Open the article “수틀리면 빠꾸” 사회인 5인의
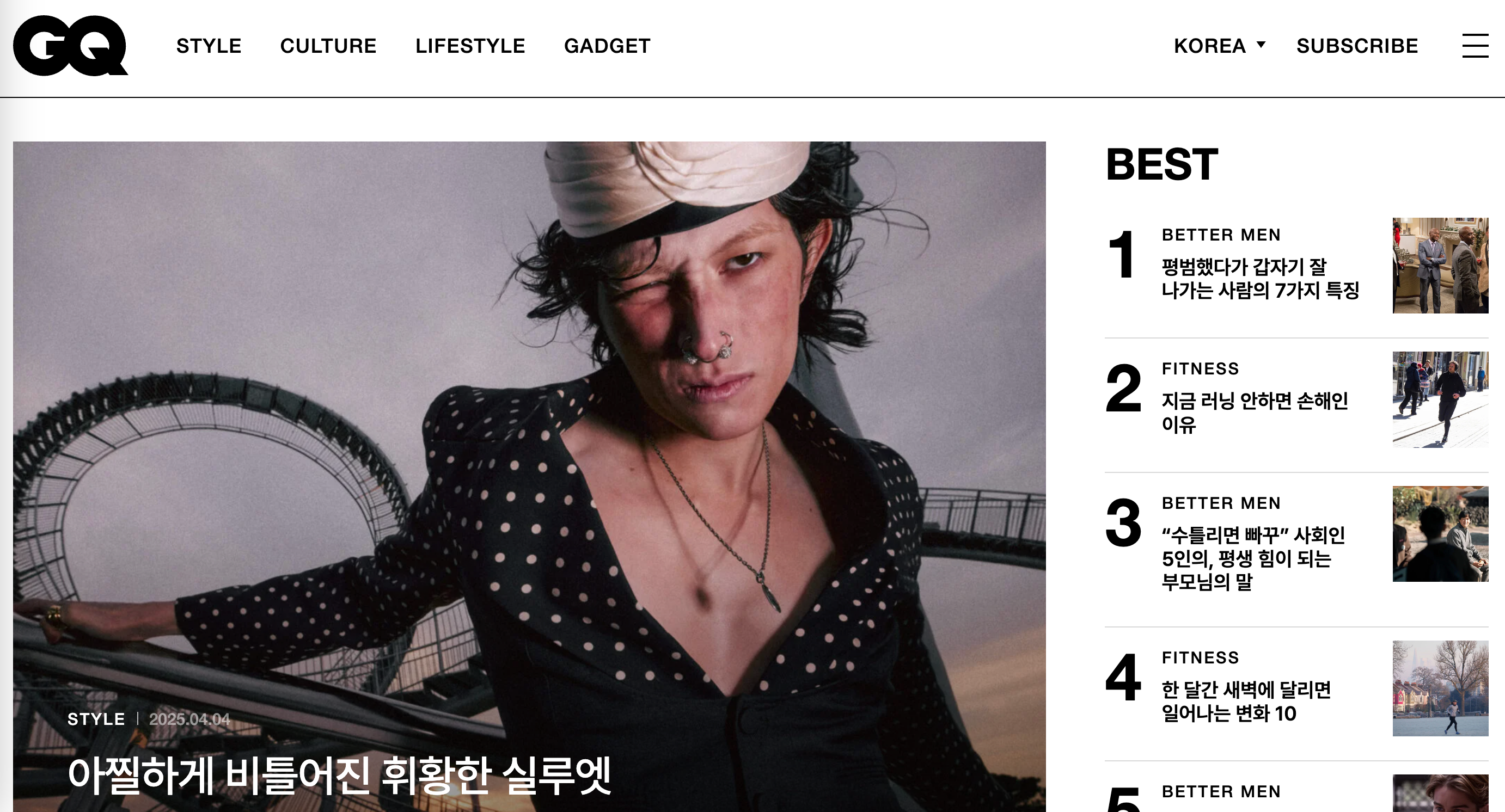 point(1253,558)
